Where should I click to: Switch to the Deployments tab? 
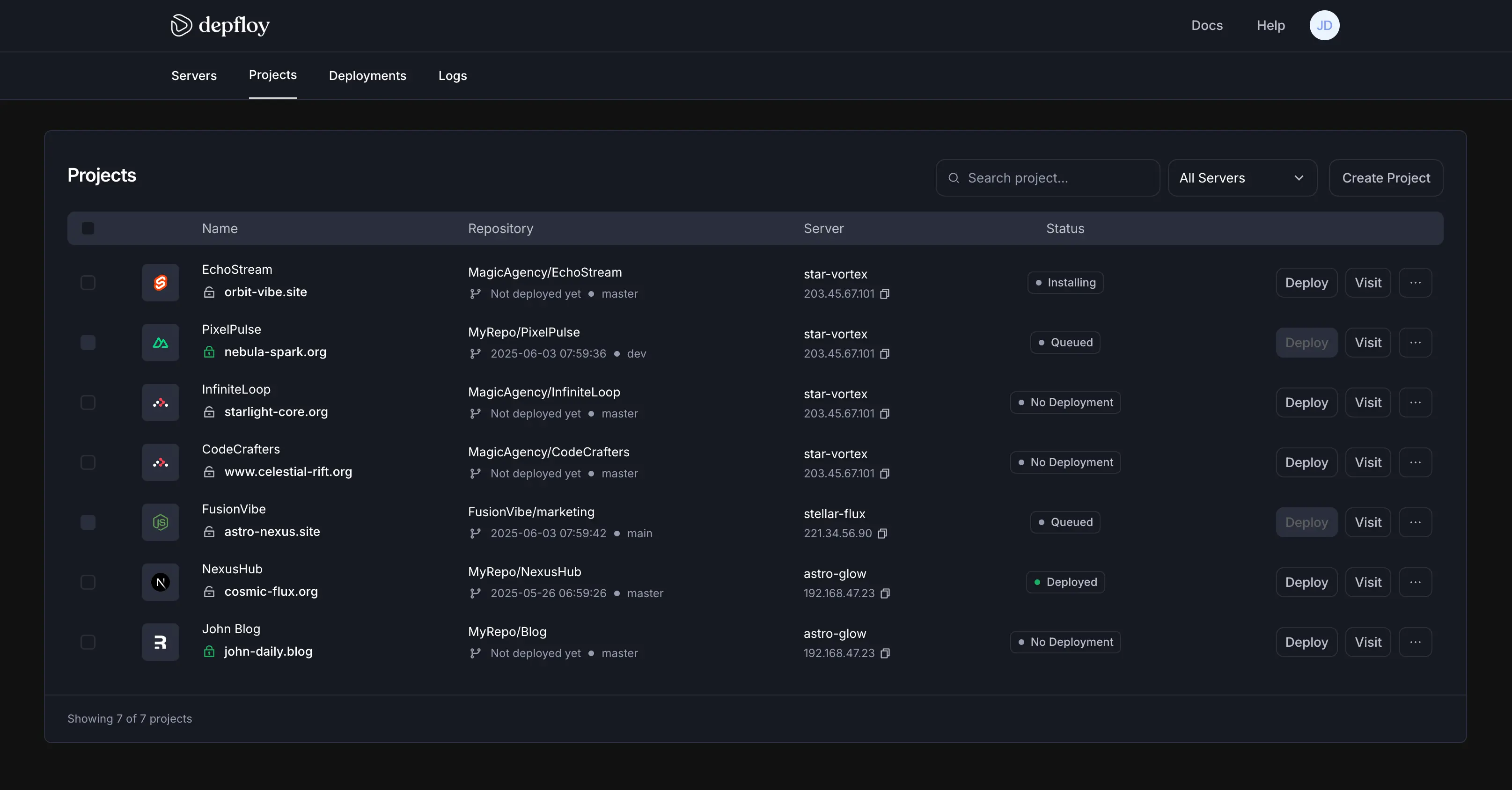(367, 76)
